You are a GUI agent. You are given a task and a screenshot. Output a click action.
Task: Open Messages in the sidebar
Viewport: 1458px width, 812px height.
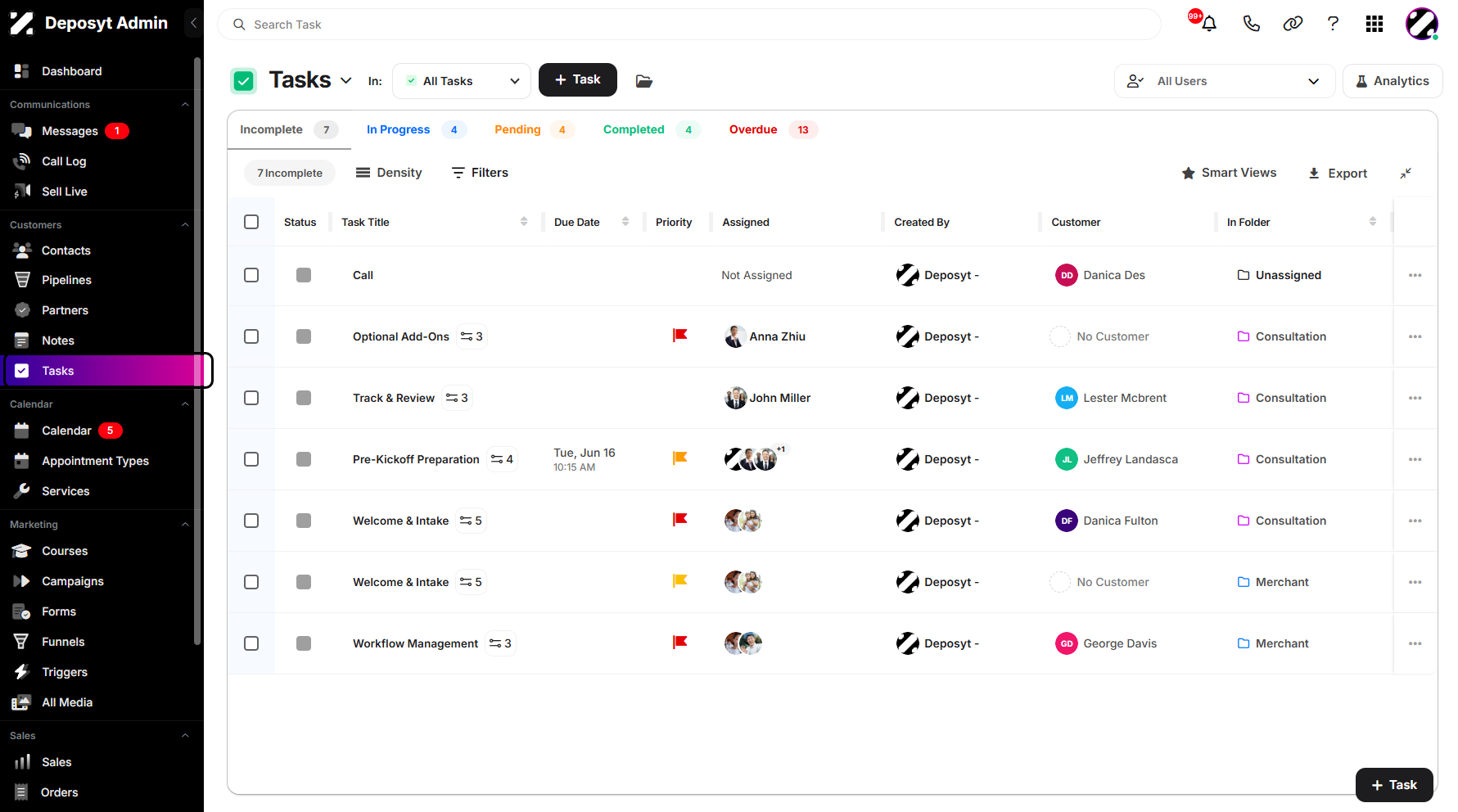click(x=70, y=131)
